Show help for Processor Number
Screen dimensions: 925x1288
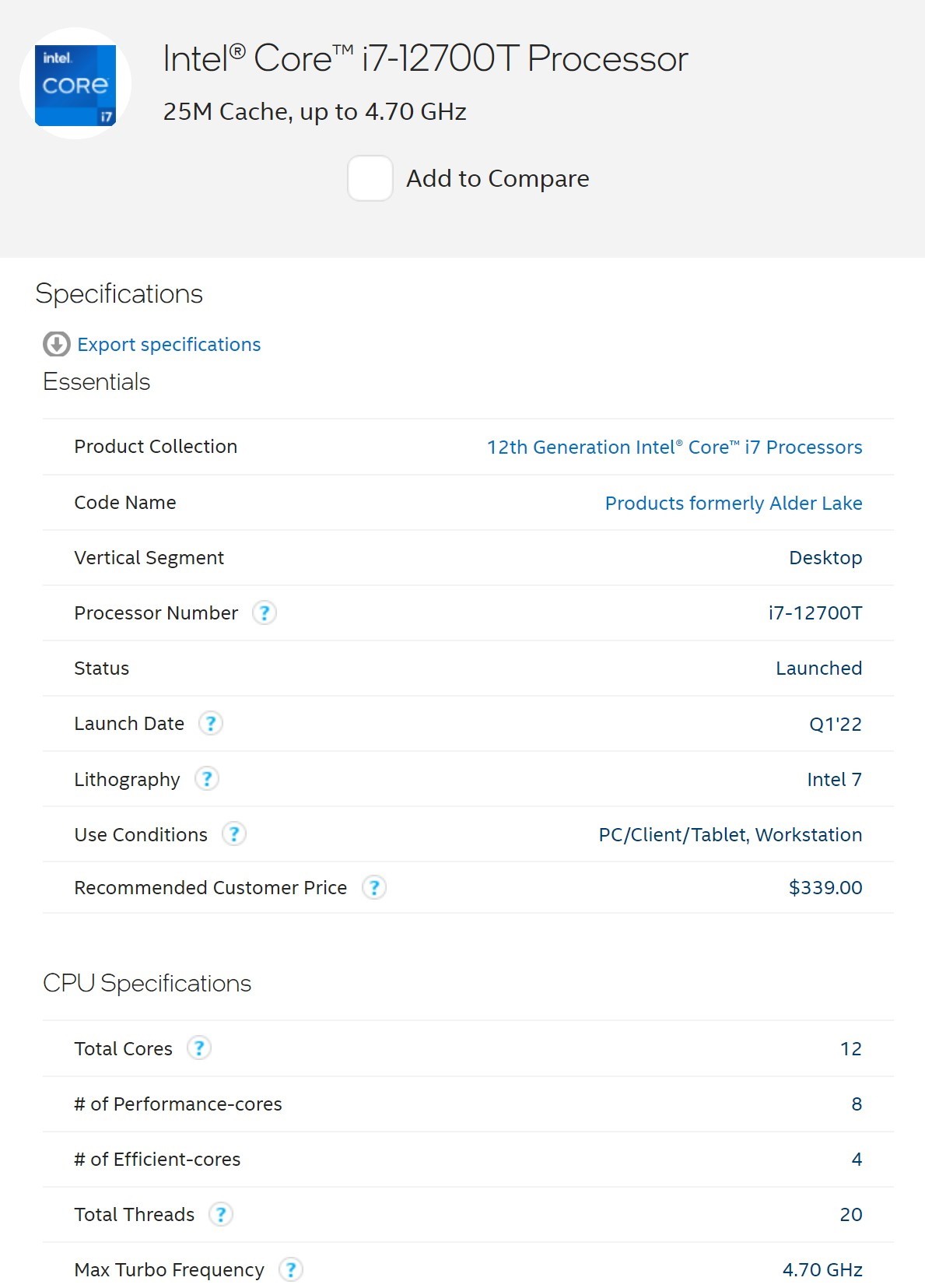click(x=265, y=613)
